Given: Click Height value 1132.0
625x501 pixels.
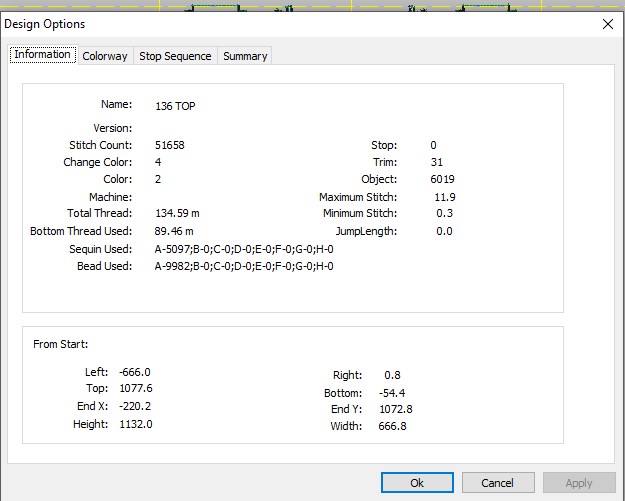Looking at the screenshot, I should pyautogui.click(x=136, y=424).
